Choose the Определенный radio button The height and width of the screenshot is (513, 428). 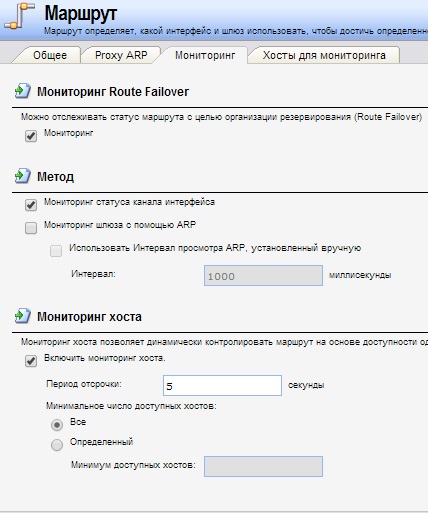tap(57, 445)
